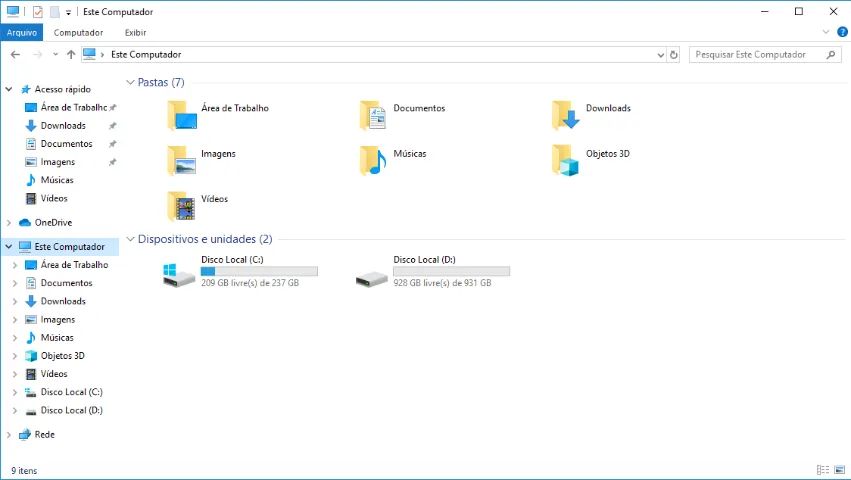Open the Downloads folder icon
This screenshot has width=851, height=480.
click(x=566, y=116)
